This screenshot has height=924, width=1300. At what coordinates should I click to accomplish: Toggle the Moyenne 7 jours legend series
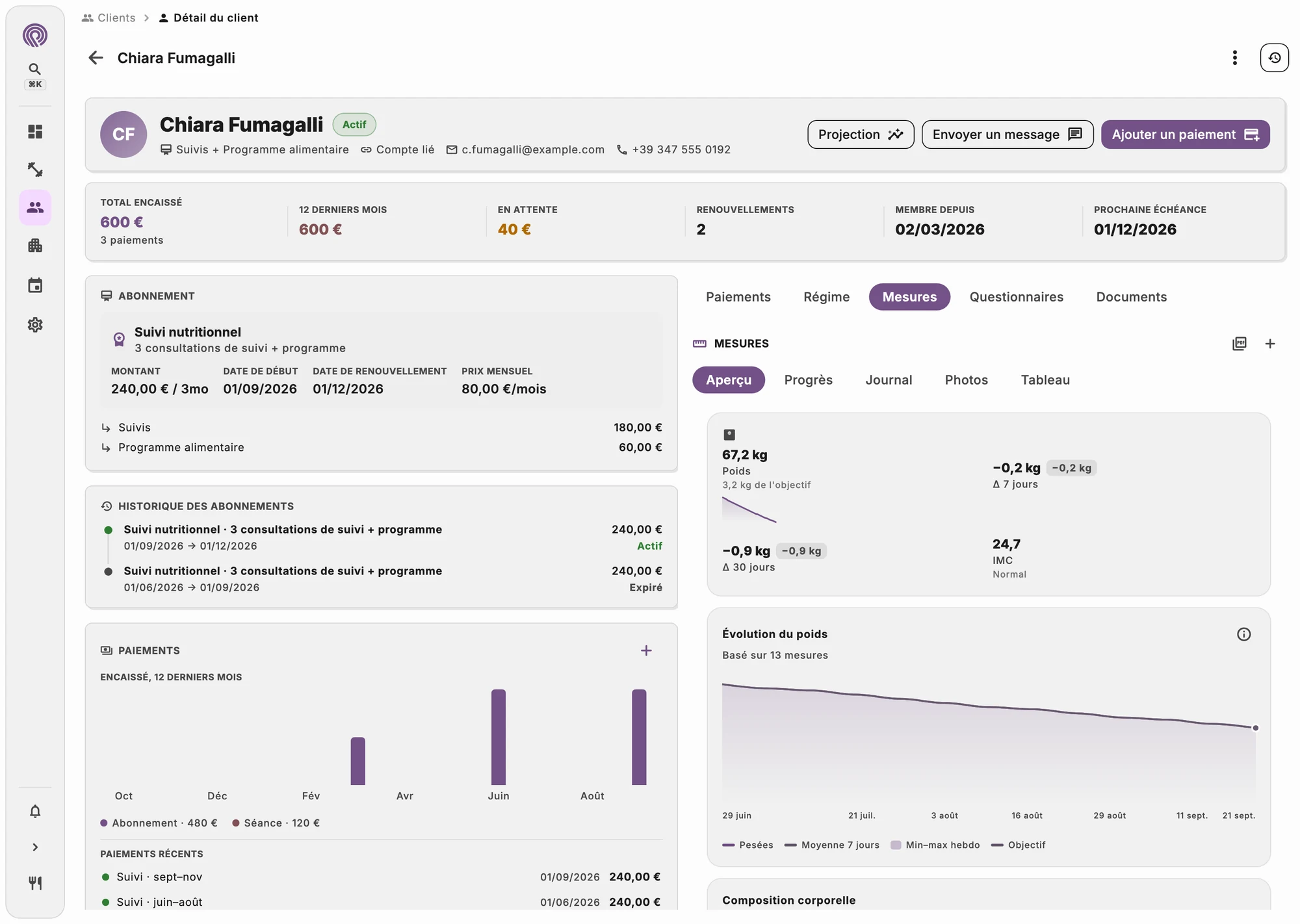(831, 845)
